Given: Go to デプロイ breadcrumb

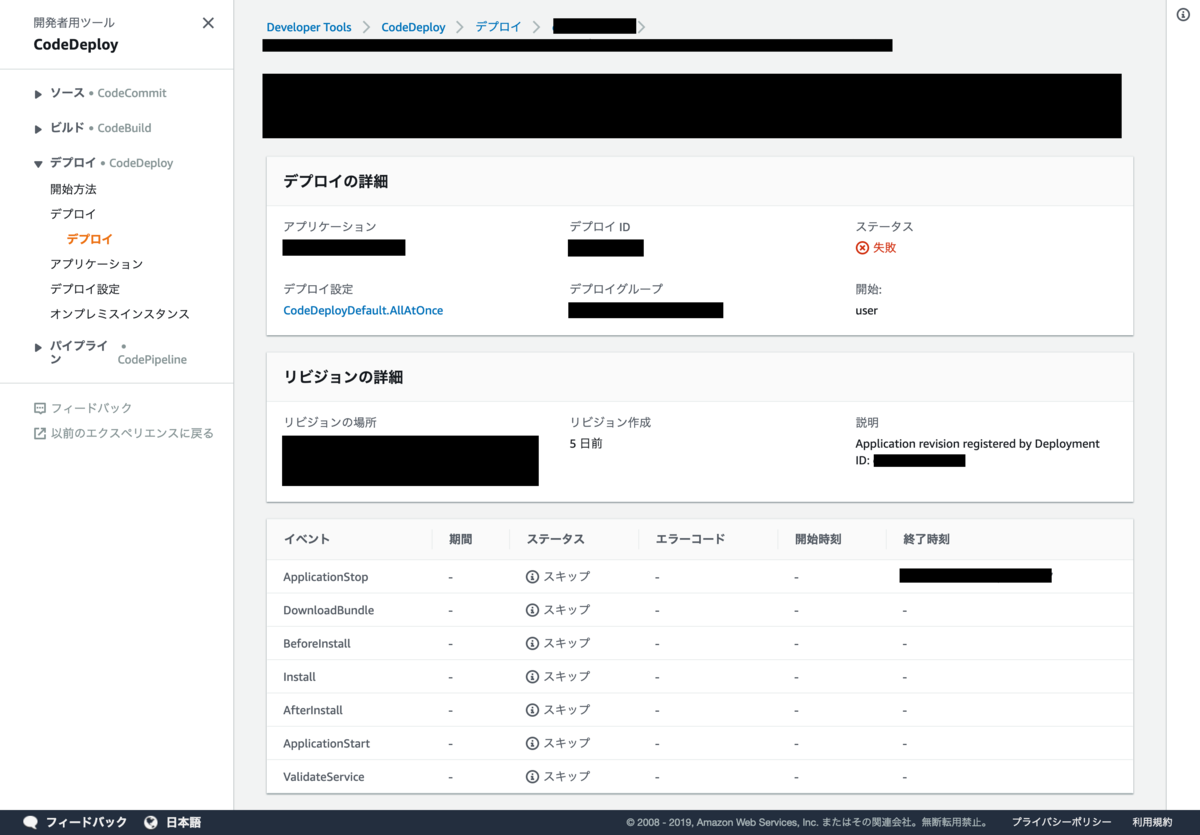Looking at the screenshot, I should click(x=498, y=27).
